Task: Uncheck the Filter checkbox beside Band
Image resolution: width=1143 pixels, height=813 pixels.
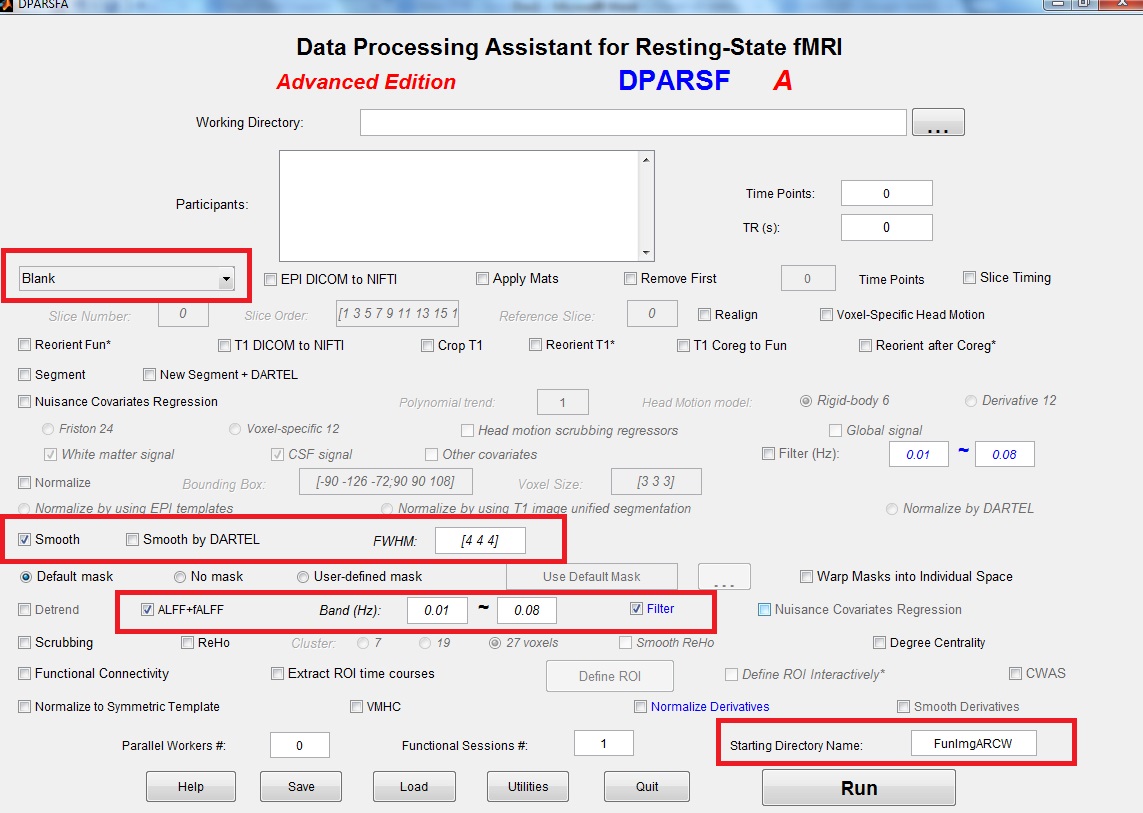Action: 636,609
